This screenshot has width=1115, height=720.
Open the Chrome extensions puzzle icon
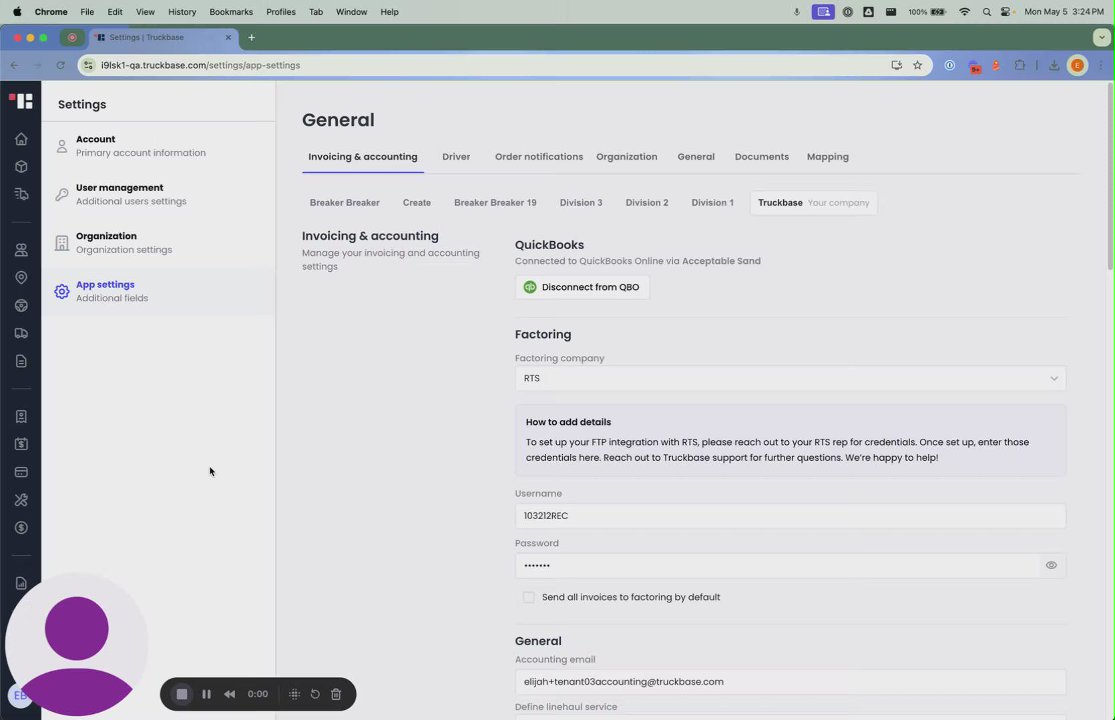(x=1020, y=65)
